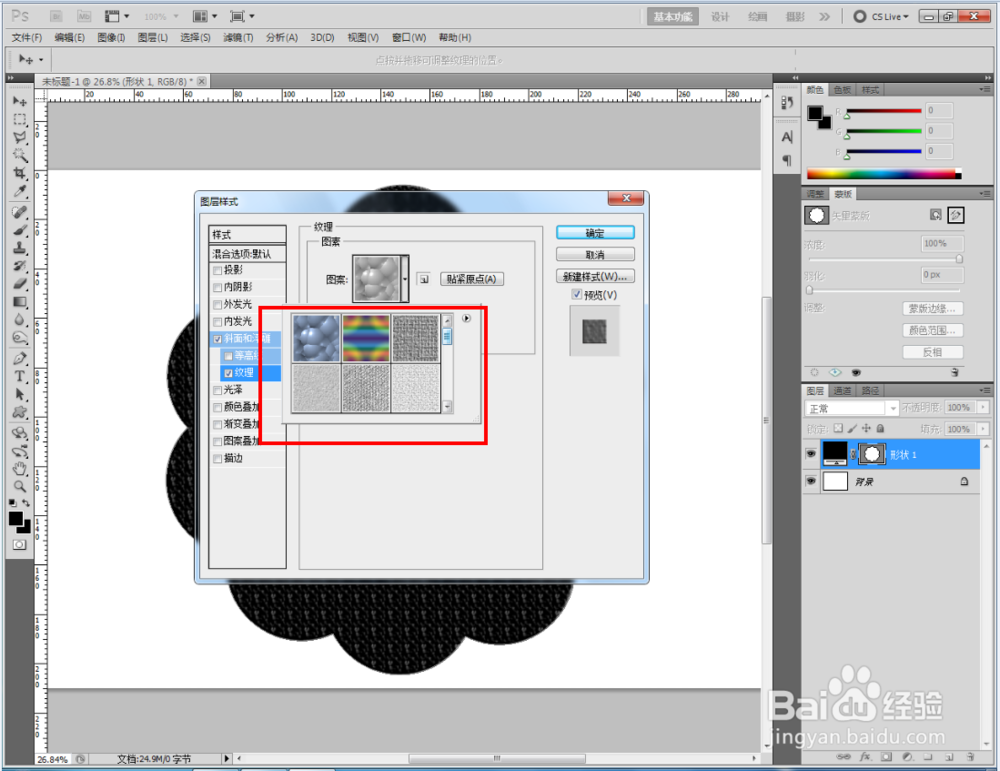Delete layer using trash icon
Viewport: 1000px width, 771px height.
point(971,757)
